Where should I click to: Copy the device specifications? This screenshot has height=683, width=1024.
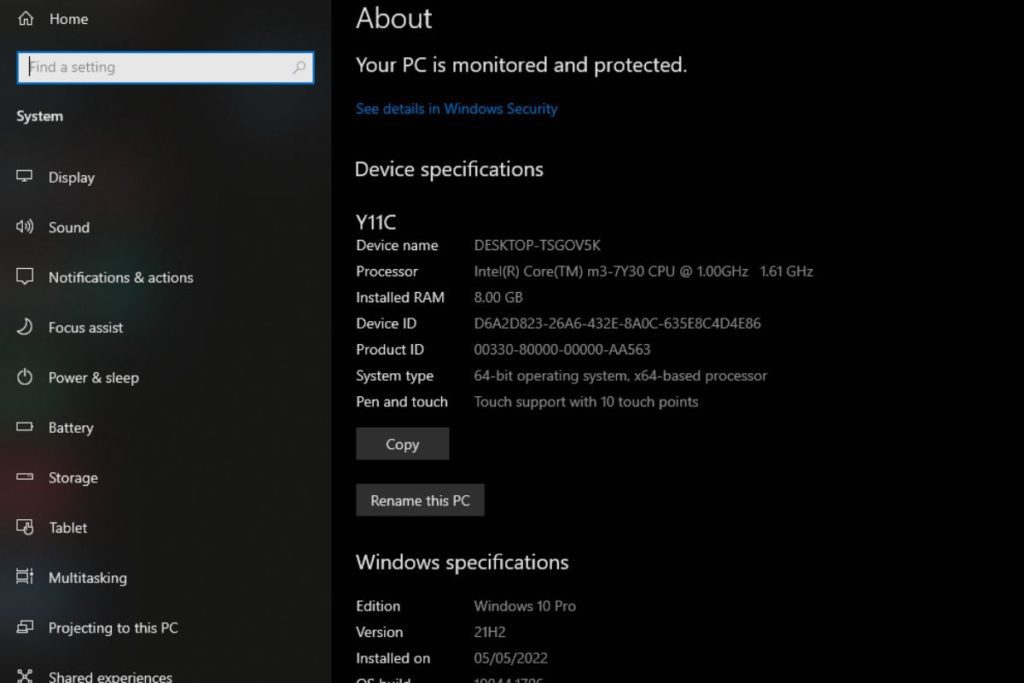(402, 444)
